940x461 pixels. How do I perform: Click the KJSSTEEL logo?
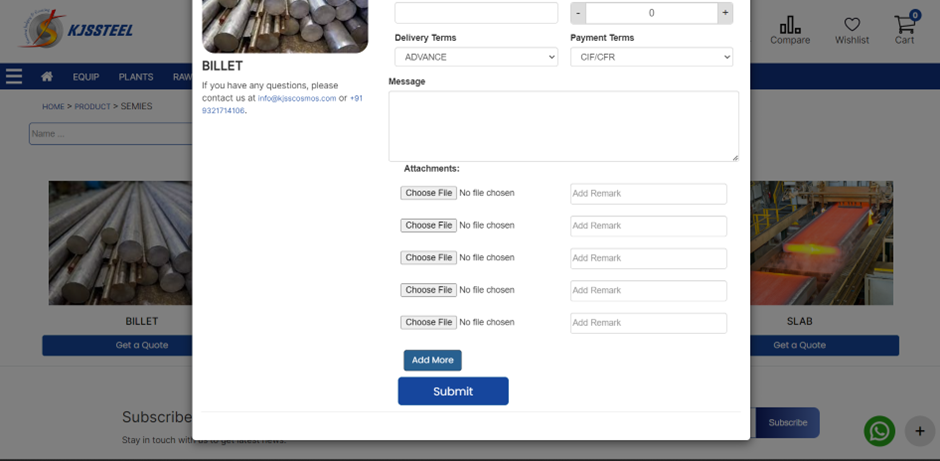75,29
